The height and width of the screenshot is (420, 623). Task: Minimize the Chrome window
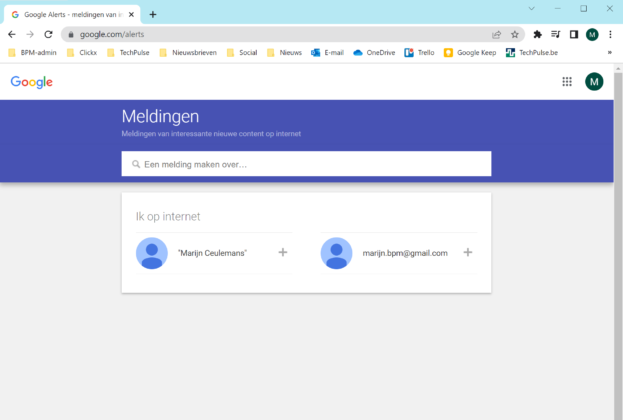coord(558,8)
